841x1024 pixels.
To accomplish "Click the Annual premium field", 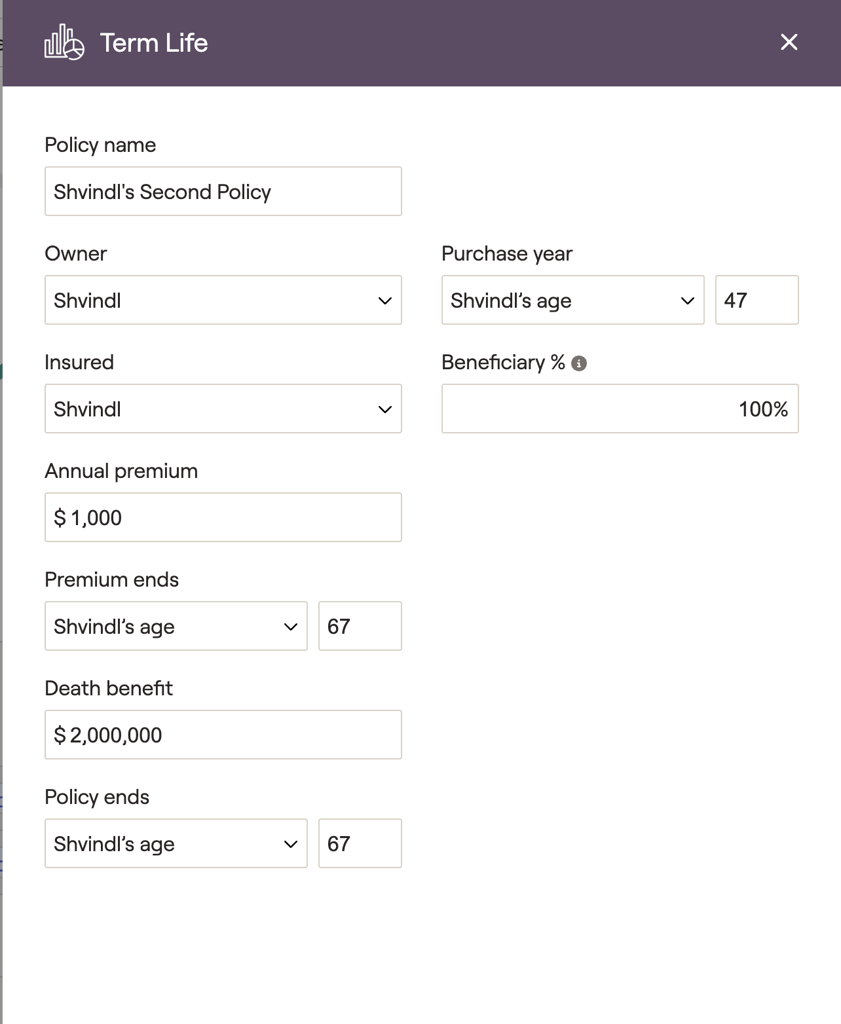I will click(x=223, y=518).
